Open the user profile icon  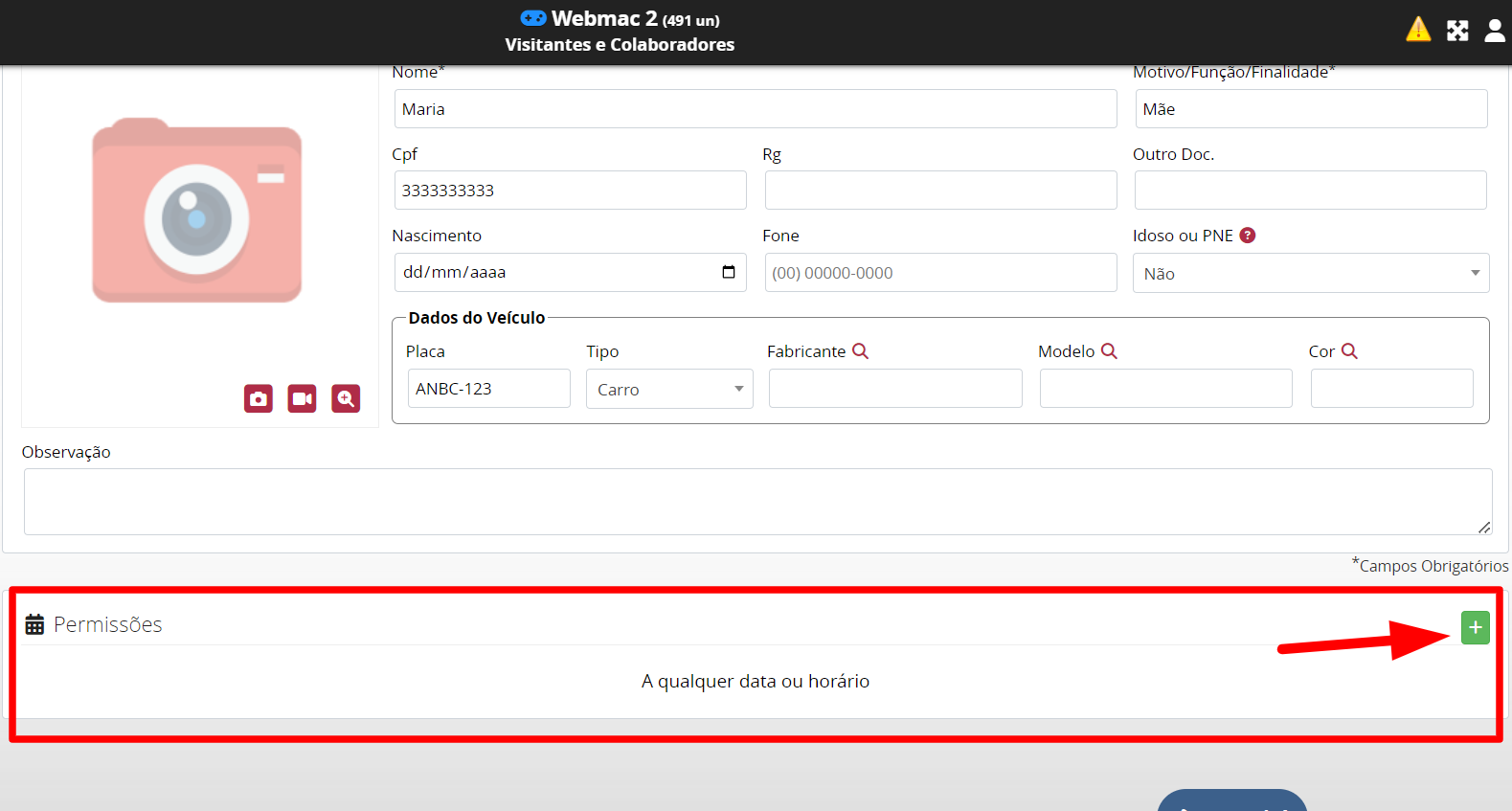pos(1494,31)
